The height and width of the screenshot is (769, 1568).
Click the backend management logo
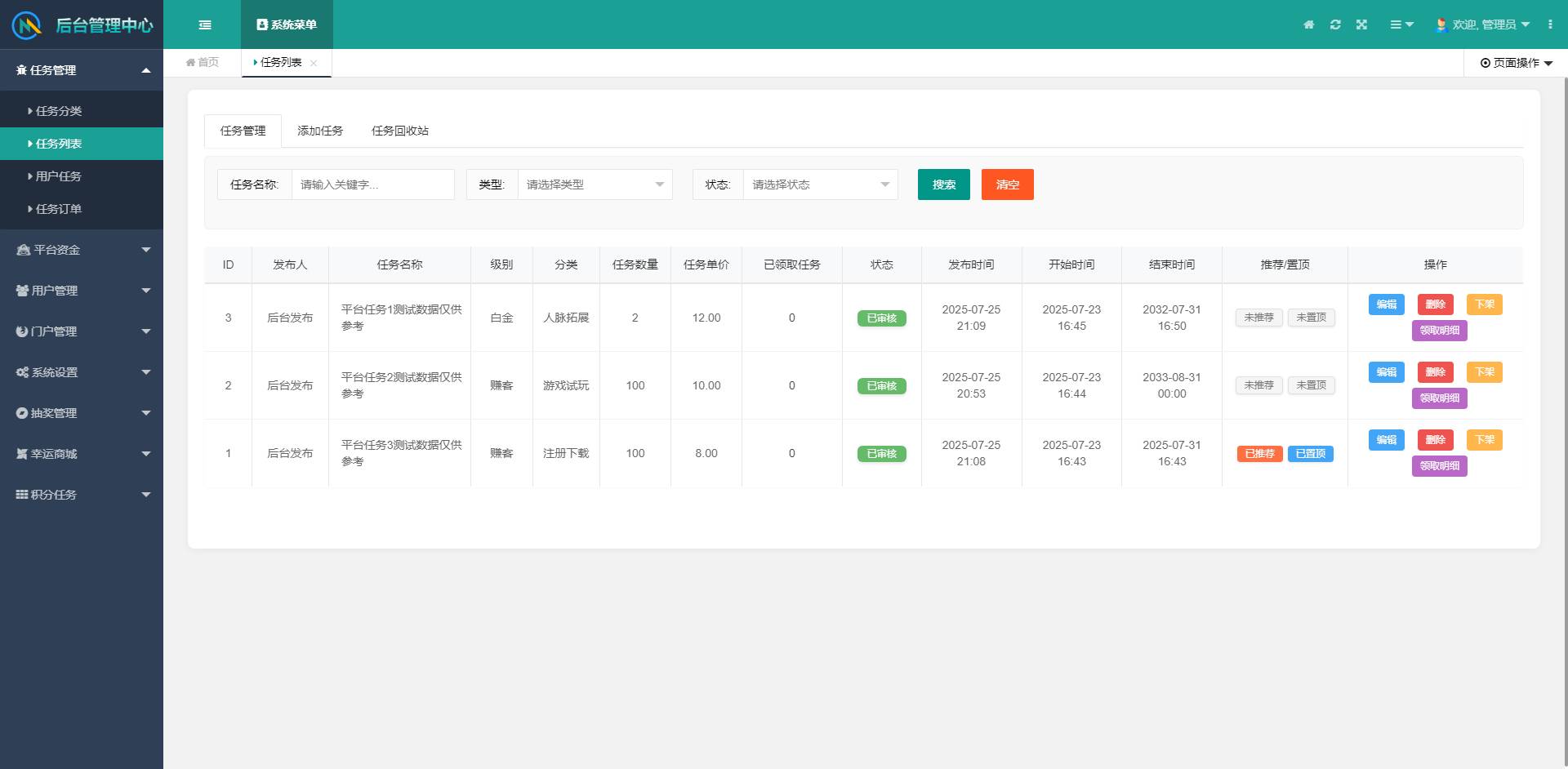coord(82,25)
